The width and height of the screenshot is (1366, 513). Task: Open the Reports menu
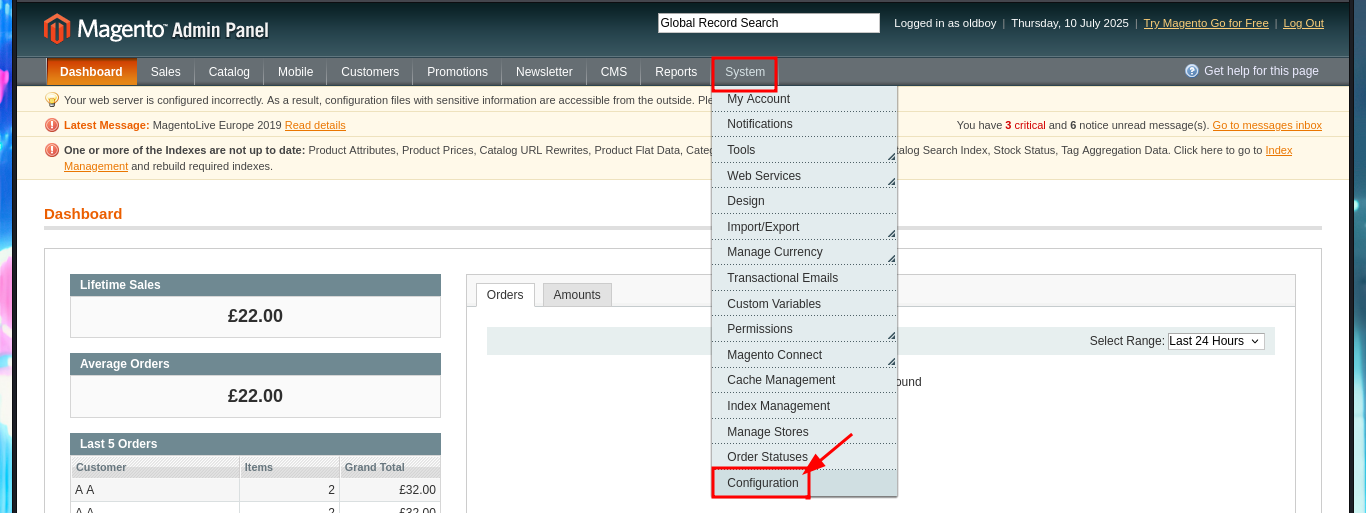[x=676, y=72]
